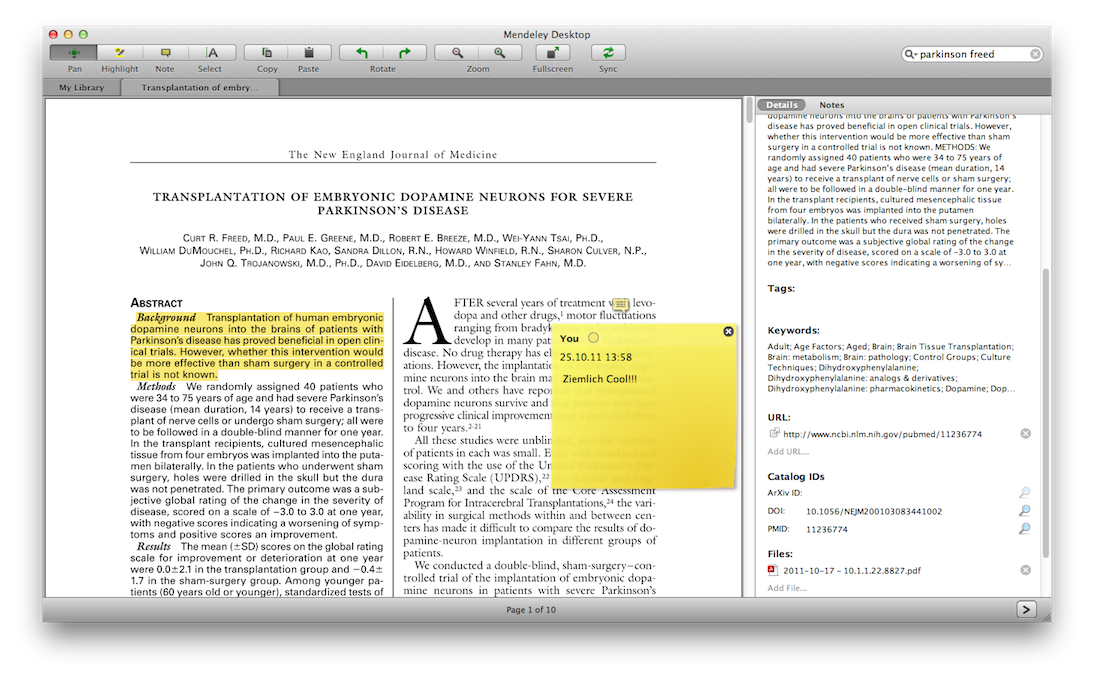Screen dimensions: 1094x681
Task: Click the article title heading
Action: coord(393,203)
